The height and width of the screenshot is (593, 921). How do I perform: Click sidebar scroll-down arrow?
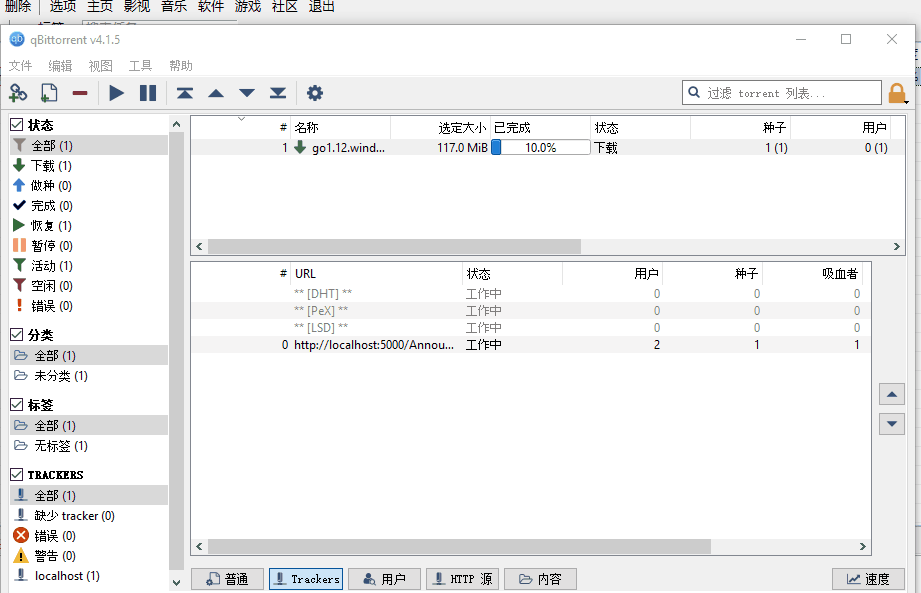pyautogui.click(x=176, y=582)
